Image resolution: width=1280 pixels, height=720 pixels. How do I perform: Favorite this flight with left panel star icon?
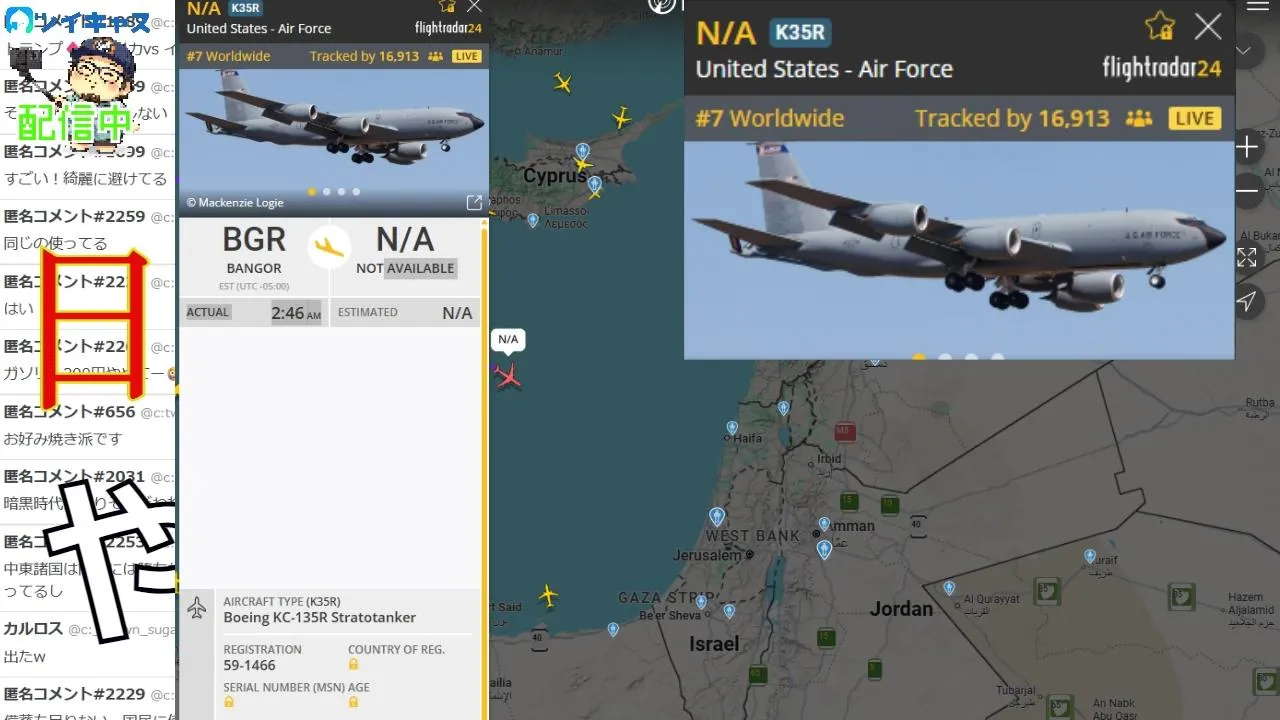(447, 7)
